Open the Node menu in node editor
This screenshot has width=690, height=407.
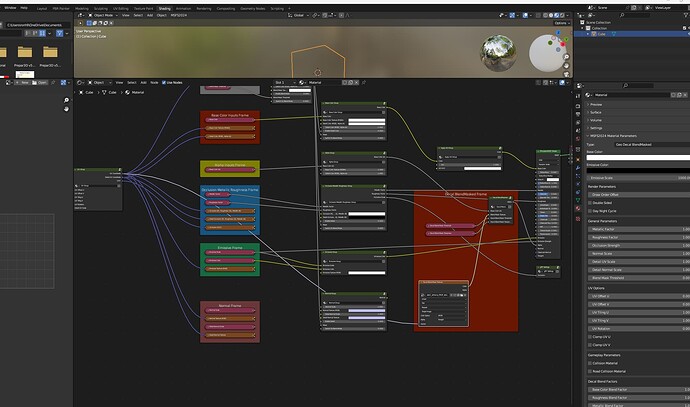tap(154, 82)
